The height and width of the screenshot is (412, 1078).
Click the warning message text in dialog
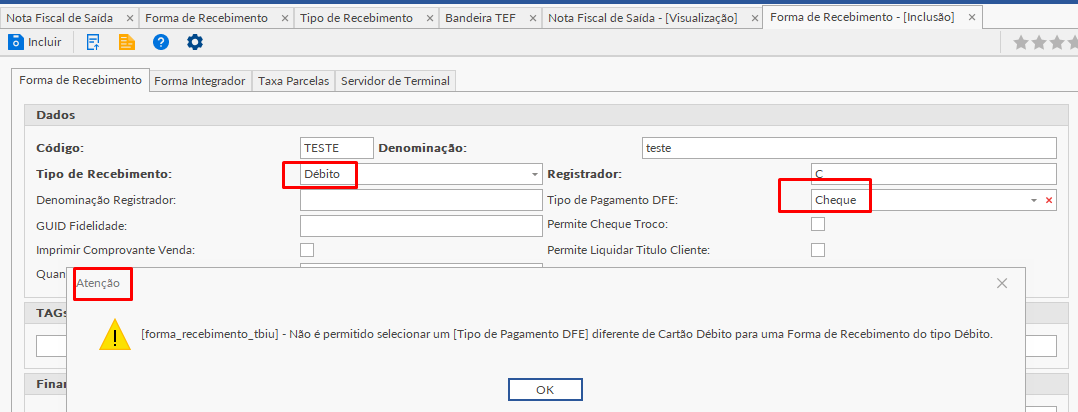(567, 335)
